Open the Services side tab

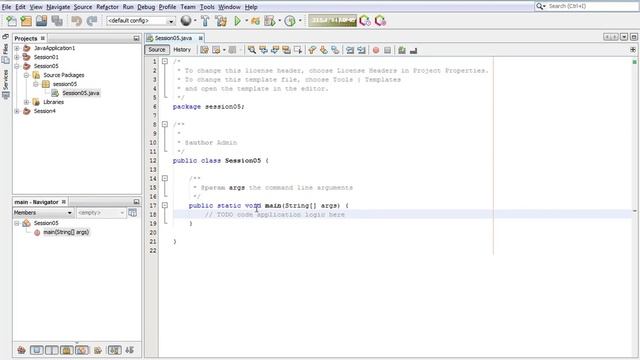[x=5, y=83]
